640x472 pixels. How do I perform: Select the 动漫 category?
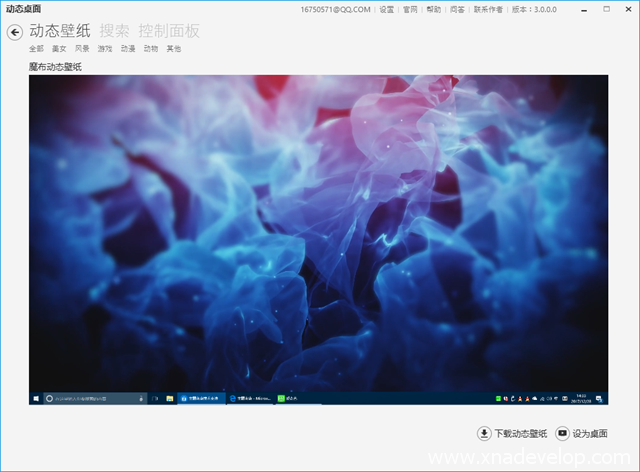(128, 48)
